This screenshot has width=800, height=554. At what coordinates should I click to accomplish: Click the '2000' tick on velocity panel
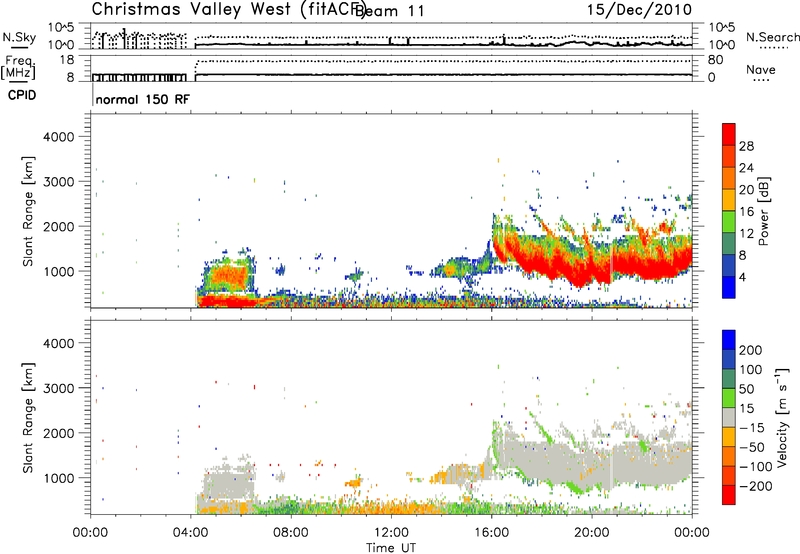(58, 433)
